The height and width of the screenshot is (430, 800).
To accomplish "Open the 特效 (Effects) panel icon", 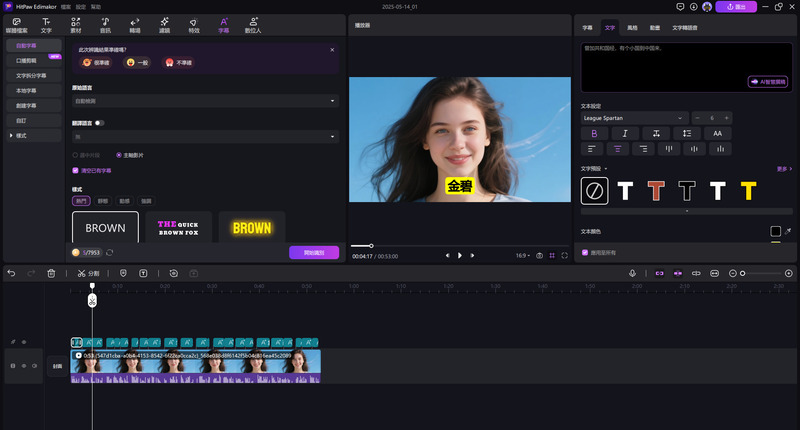I will coord(193,23).
